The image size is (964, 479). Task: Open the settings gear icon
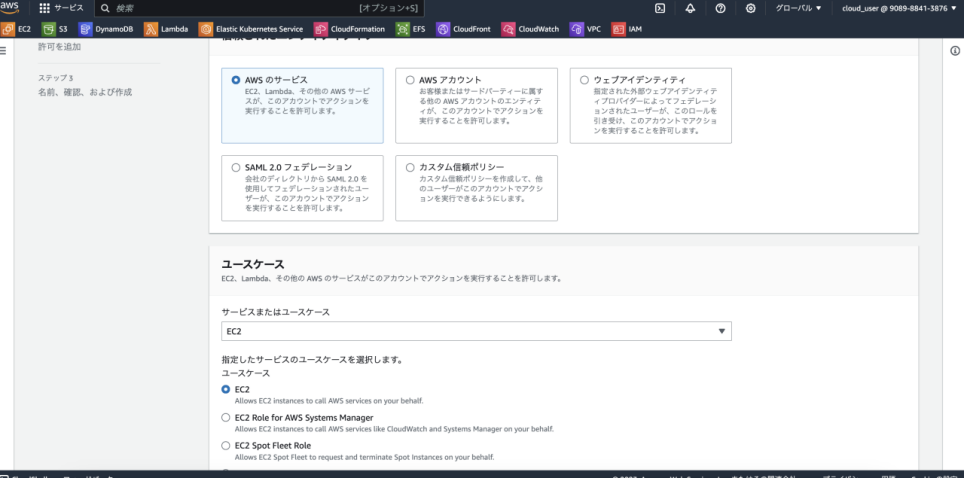(x=751, y=8)
